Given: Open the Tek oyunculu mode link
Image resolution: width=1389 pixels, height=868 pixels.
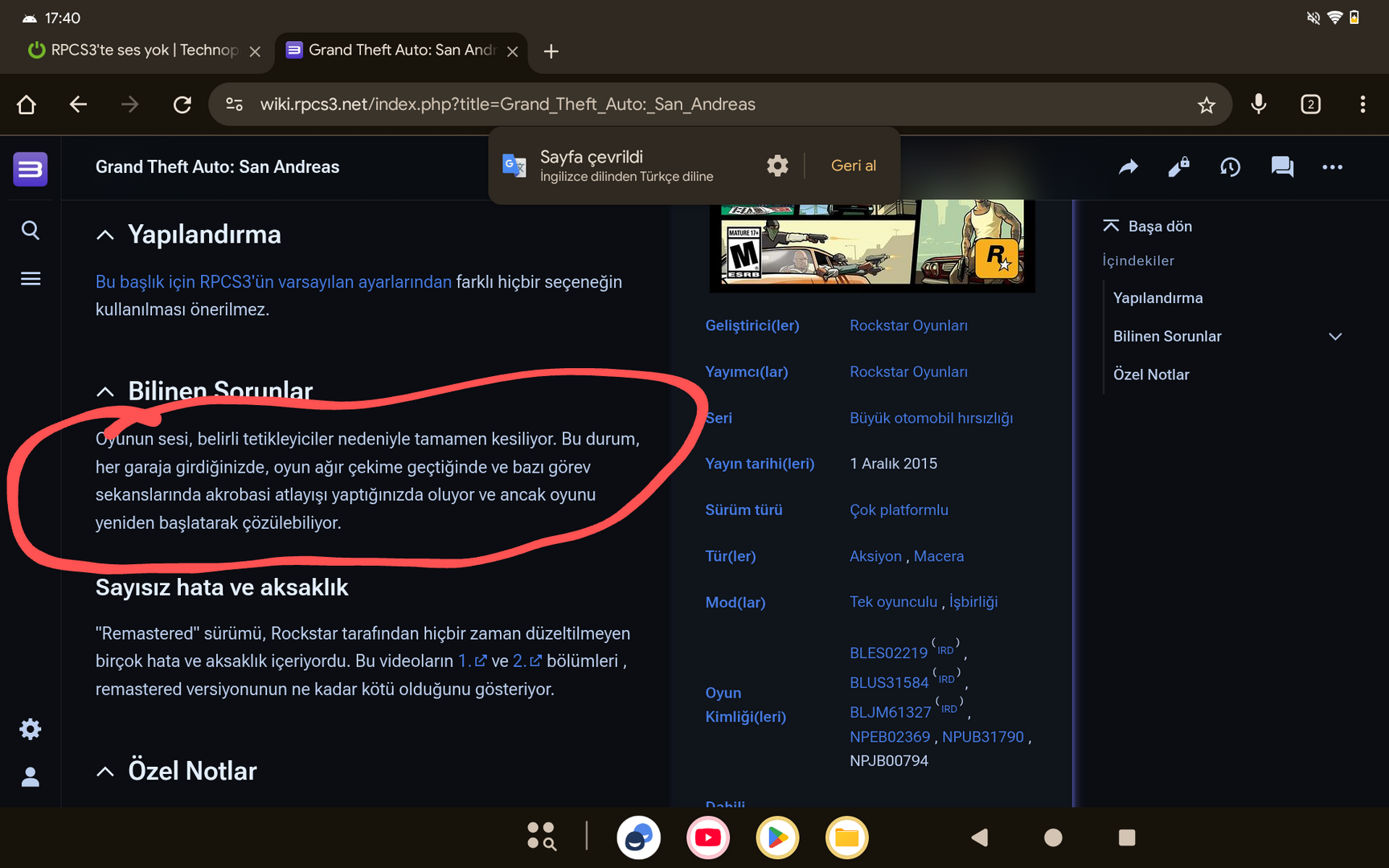Looking at the screenshot, I should click(x=893, y=602).
